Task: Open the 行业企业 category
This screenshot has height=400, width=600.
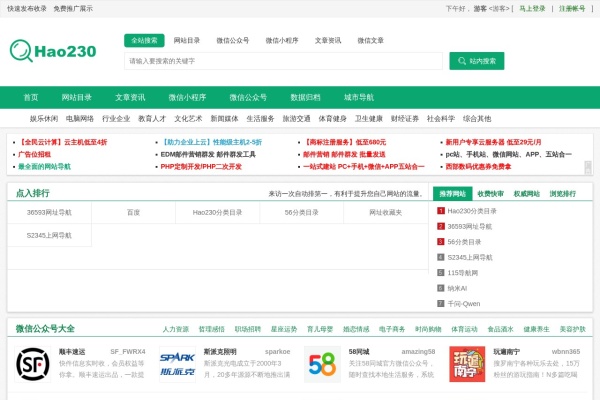Action: (x=116, y=119)
